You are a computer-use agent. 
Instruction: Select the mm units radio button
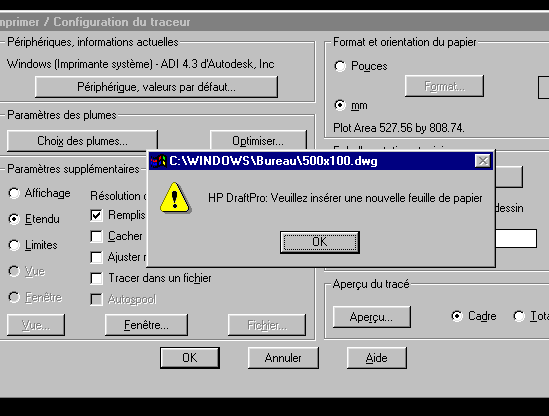[340, 105]
